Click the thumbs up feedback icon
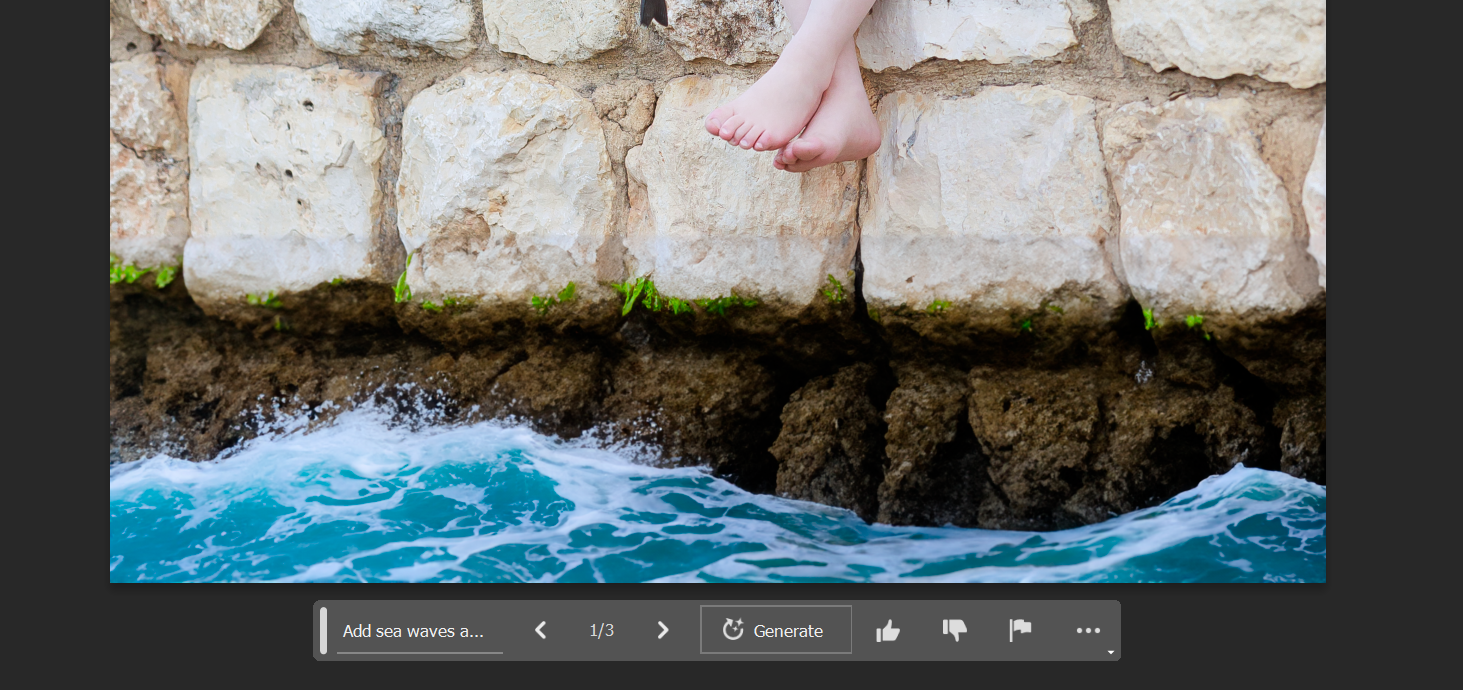Screen dimensions: 1463x690 [887, 631]
